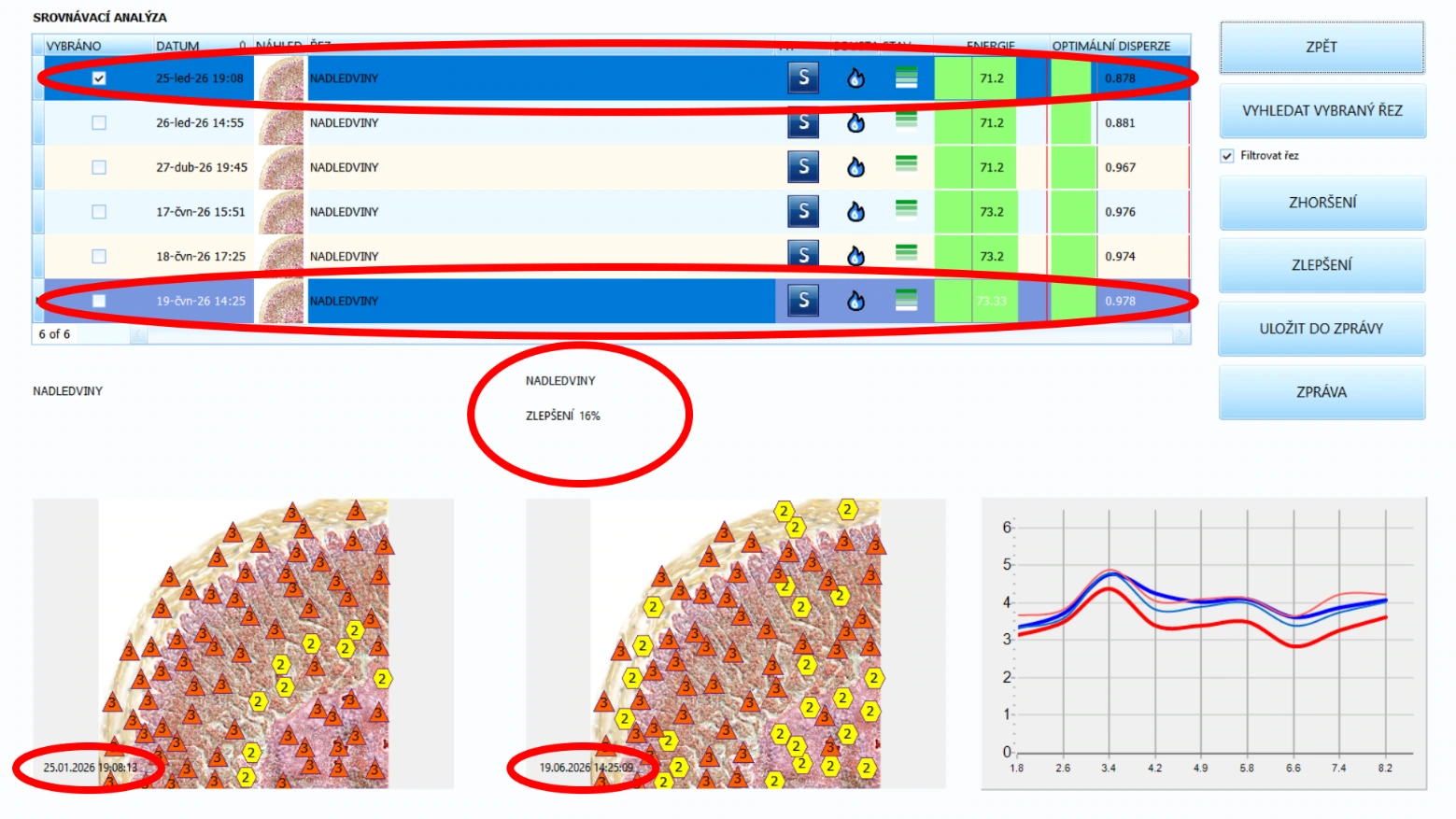This screenshot has height=819, width=1456.
Task: Click the flame icon in 19-čvn-26 row
Action: (855, 301)
